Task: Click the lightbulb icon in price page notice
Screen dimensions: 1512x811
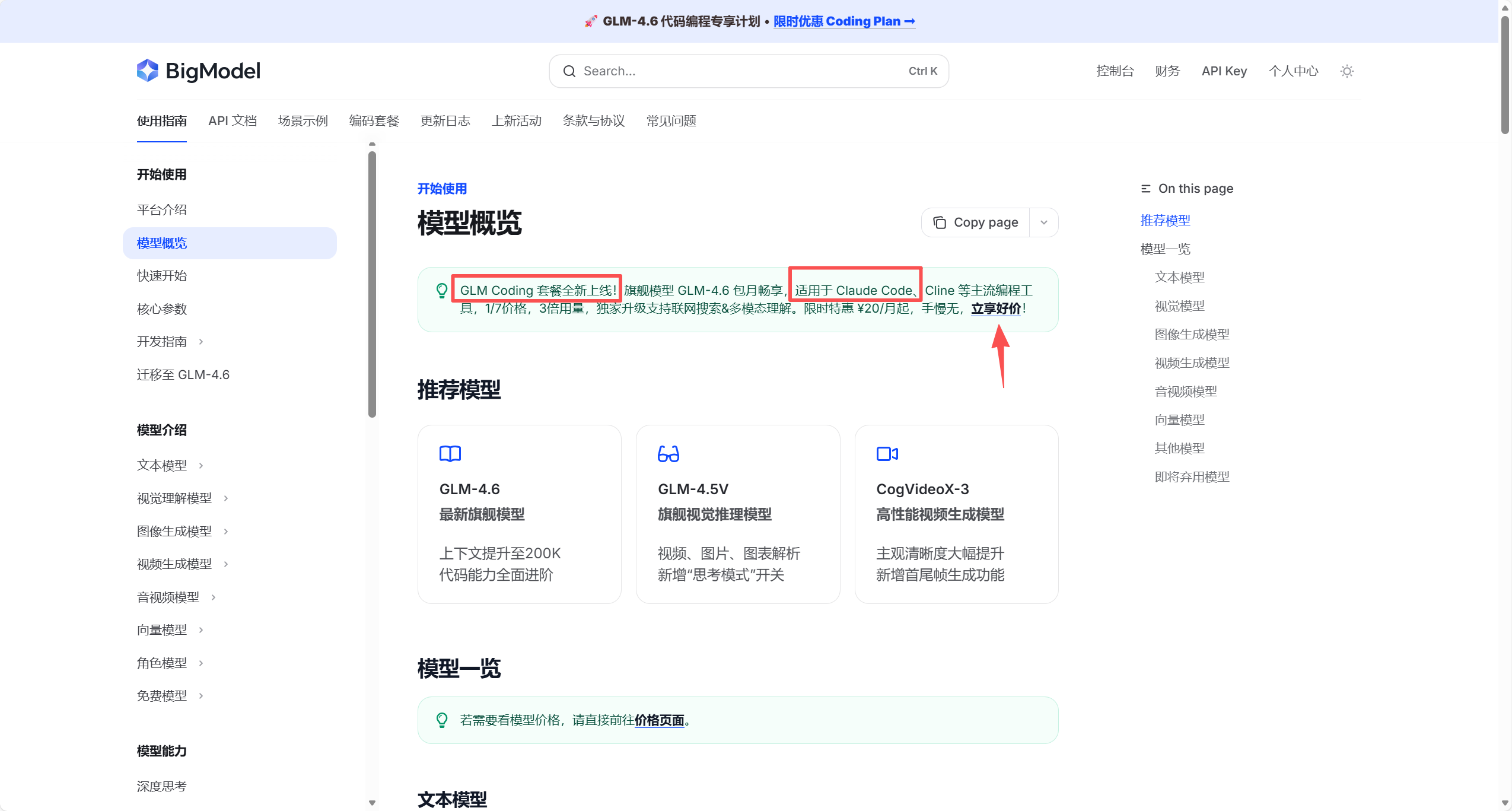Action: pyautogui.click(x=441, y=720)
